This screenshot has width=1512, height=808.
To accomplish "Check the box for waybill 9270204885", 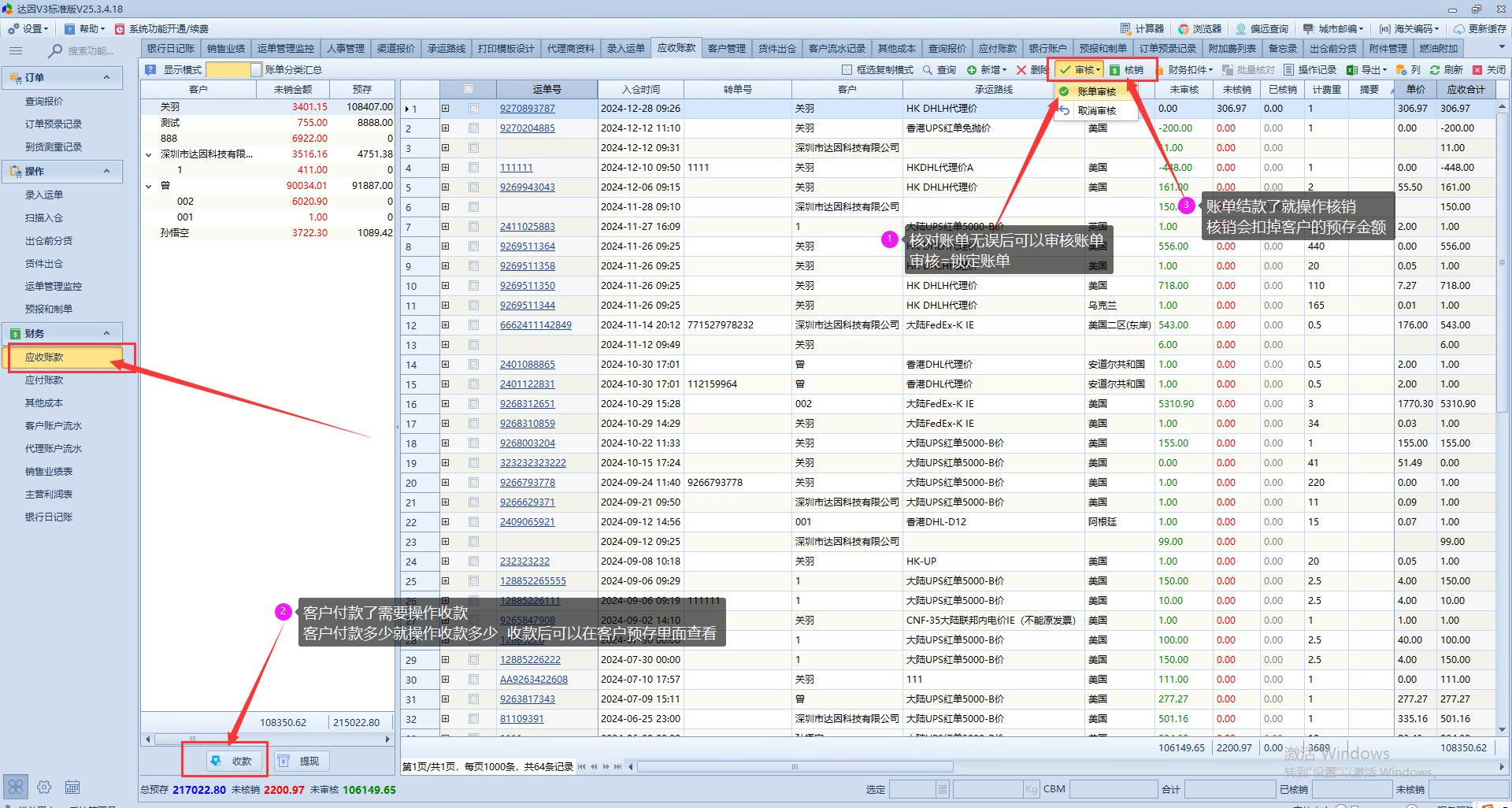I will tap(473, 128).
